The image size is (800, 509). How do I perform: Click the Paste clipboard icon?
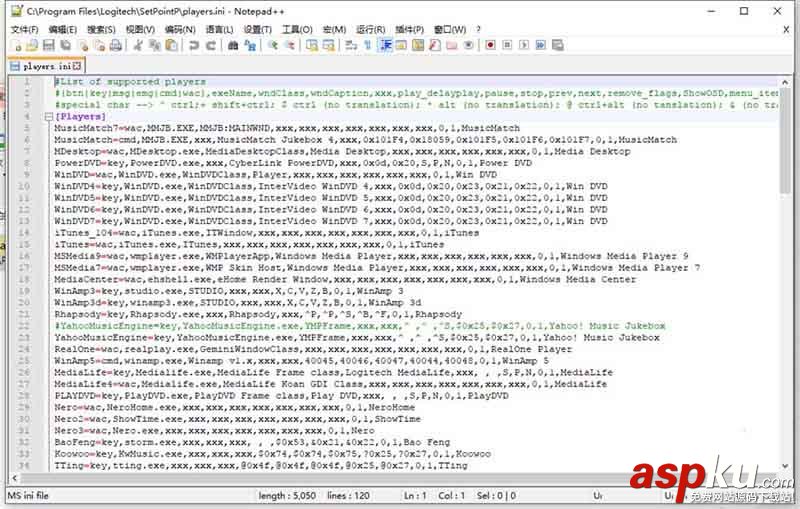[x=172, y=45]
